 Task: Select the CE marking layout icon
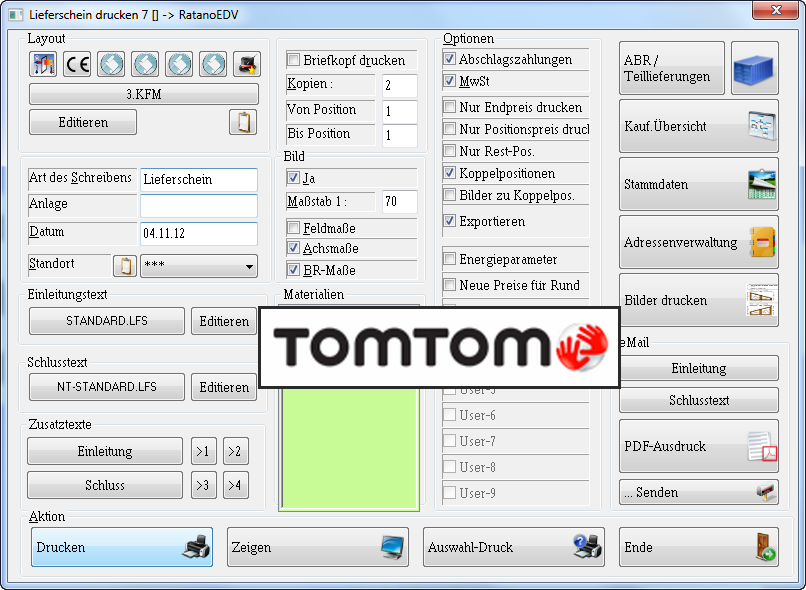click(x=77, y=64)
